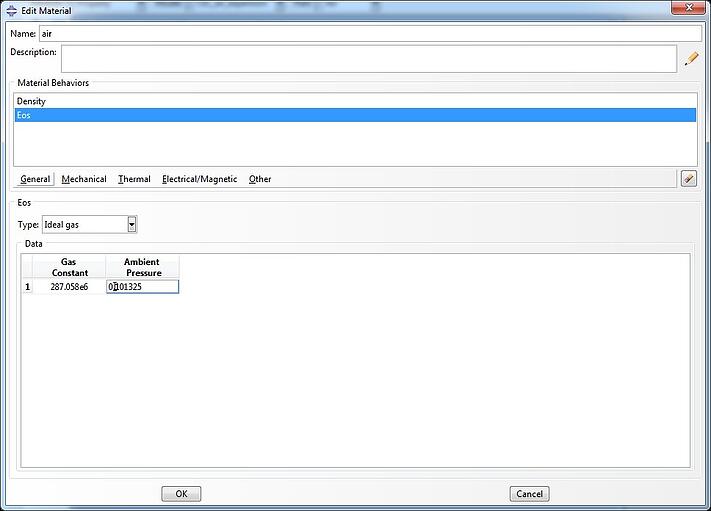The width and height of the screenshot is (711, 511).
Task: Click the Ambient Pressure cell being edited
Action: pyautogui.click(x=142, y=287)
